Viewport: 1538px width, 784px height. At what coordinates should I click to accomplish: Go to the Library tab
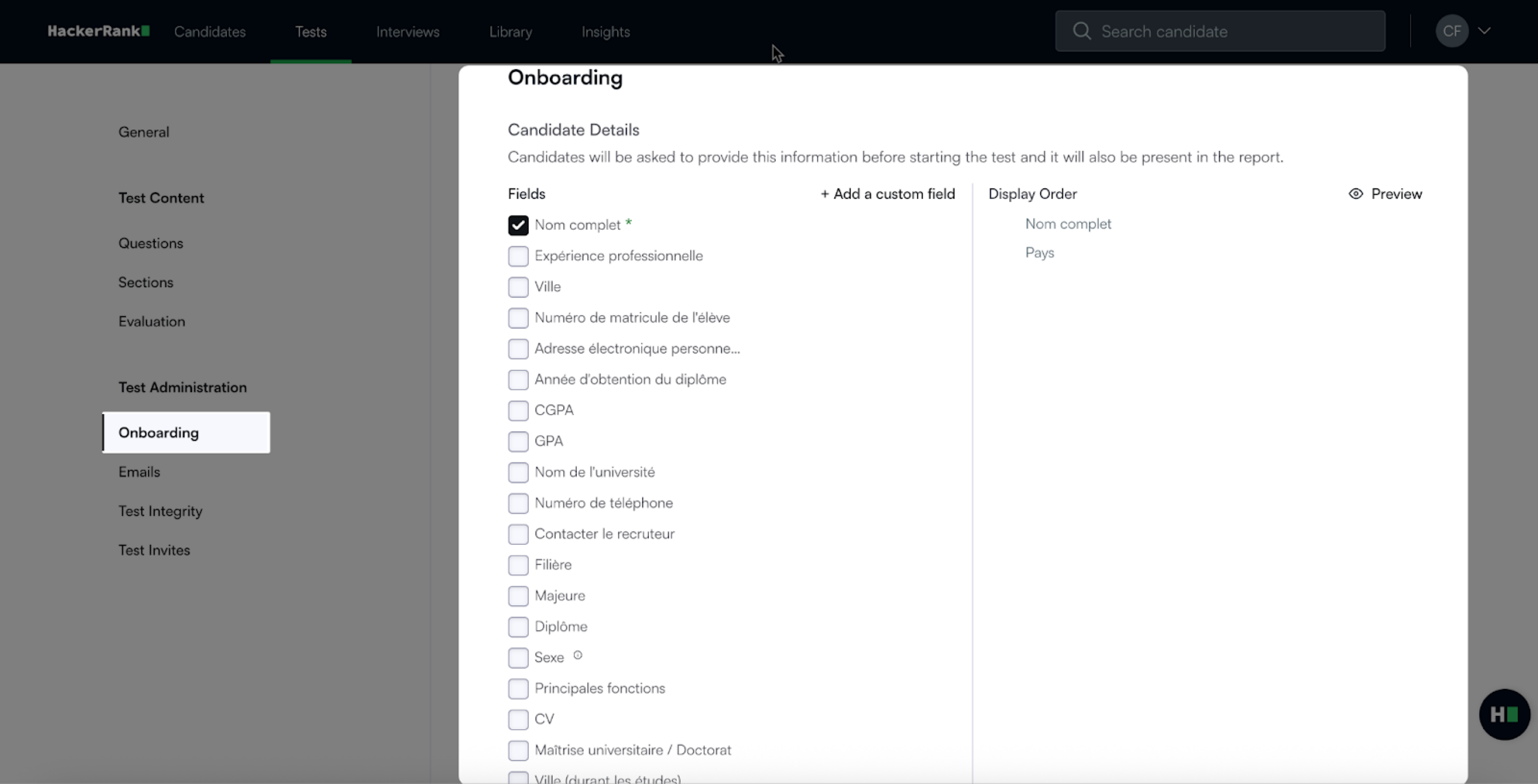(x=510, y=32)
